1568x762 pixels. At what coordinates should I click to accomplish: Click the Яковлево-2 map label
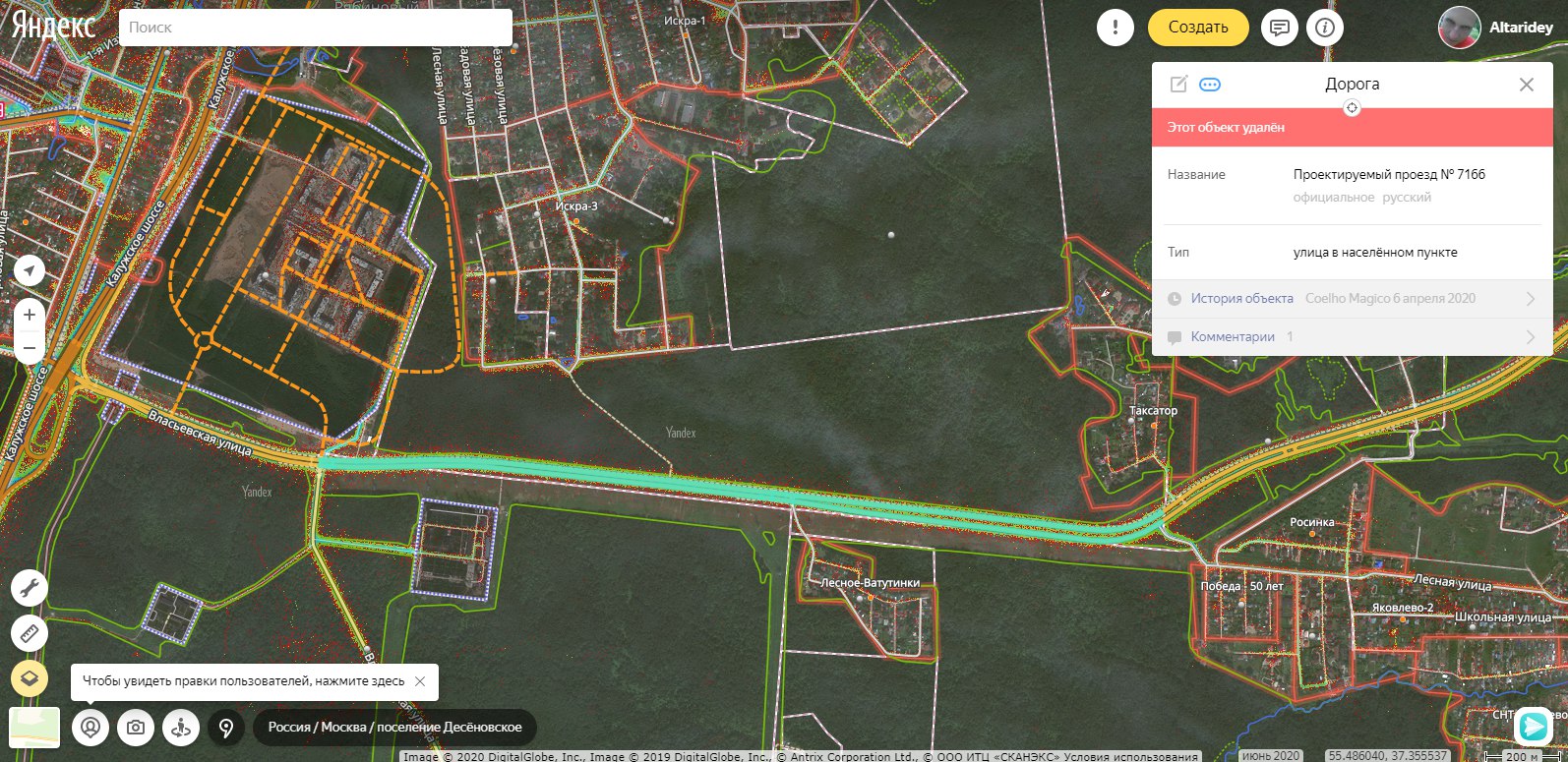[1403, 608]
